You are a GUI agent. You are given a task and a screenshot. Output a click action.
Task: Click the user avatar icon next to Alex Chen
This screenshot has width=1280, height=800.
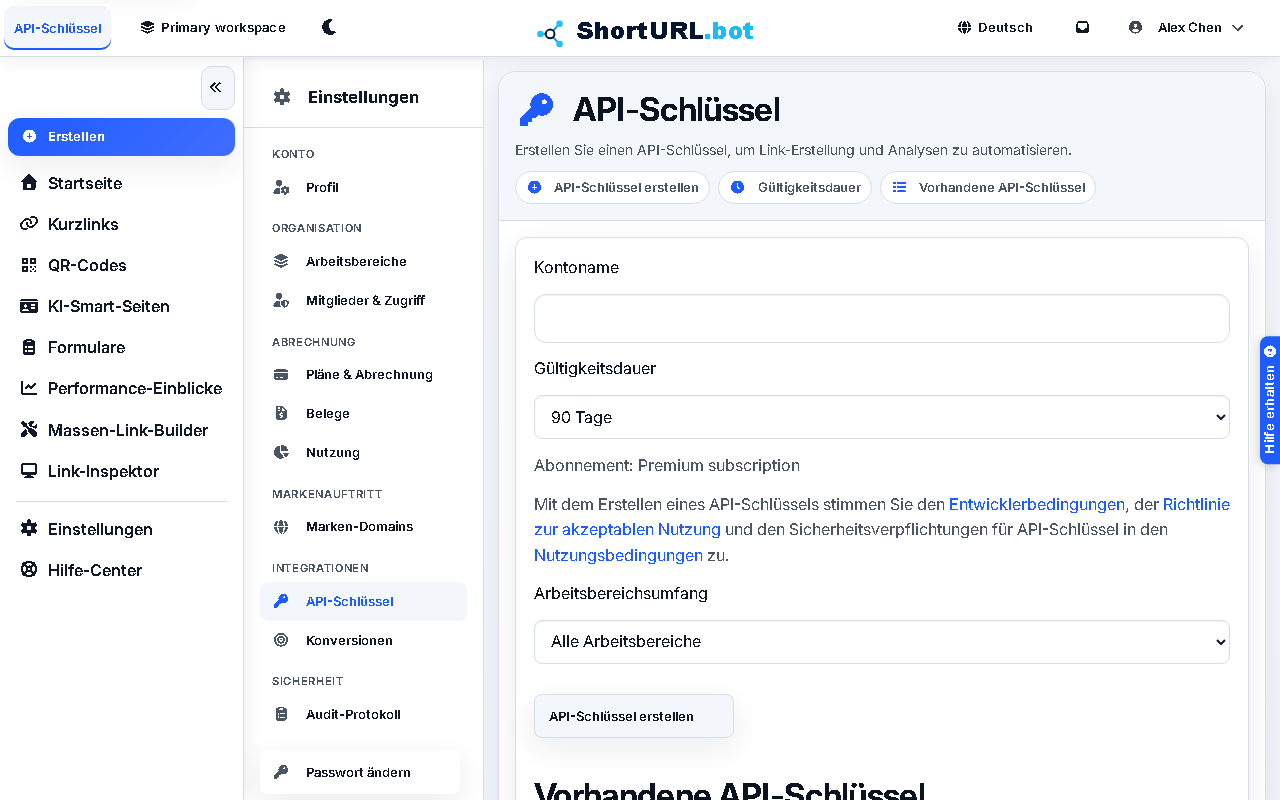1135,28
